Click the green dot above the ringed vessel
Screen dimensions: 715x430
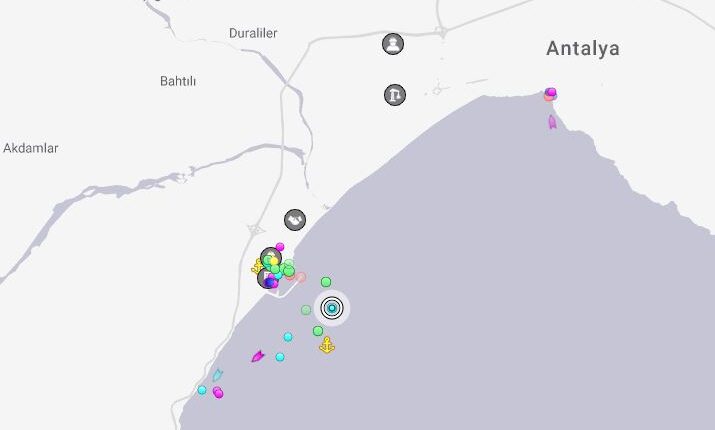pyautogui.click(x=326, y=282)
